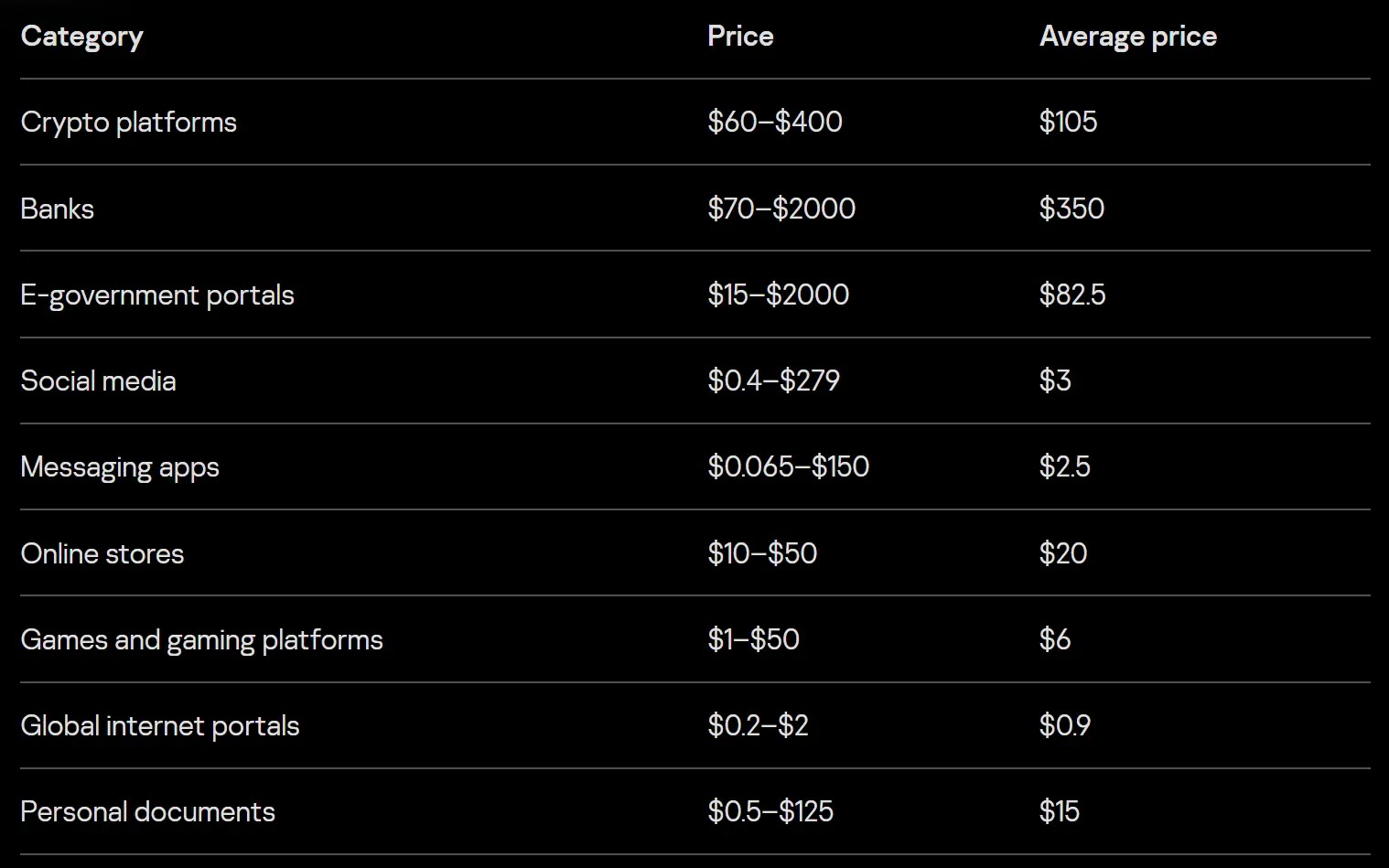
Task: Click the $82.5 average price value
Action: point(1071,295)
